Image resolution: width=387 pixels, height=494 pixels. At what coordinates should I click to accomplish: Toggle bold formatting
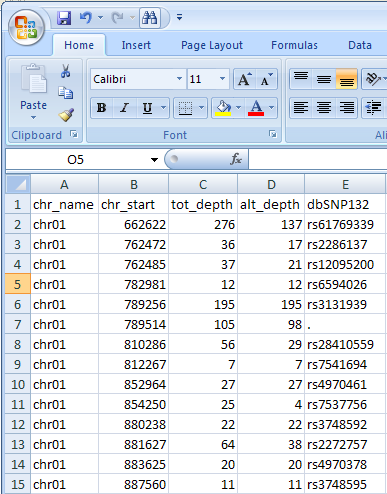101,108
